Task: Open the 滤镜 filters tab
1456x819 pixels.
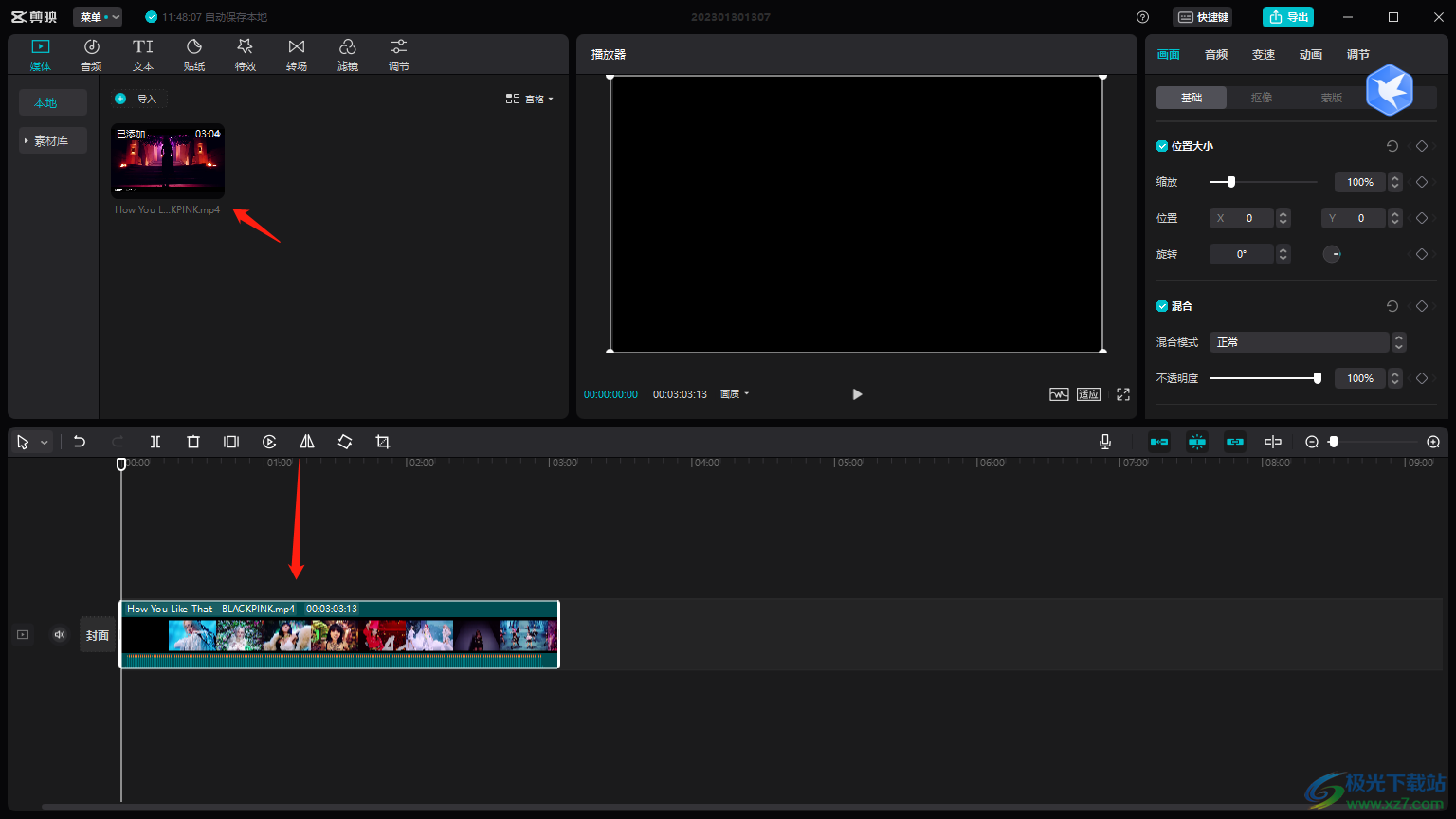Action: [348, 55]
